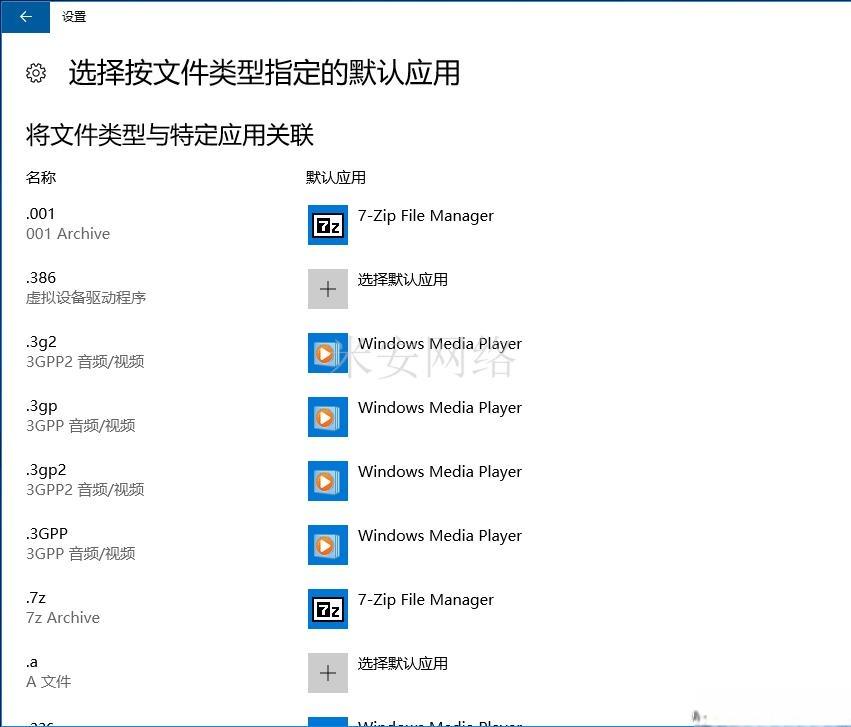The image size is (851, 727).
Task: Click the '名称' column header
Action: (41, 177)
